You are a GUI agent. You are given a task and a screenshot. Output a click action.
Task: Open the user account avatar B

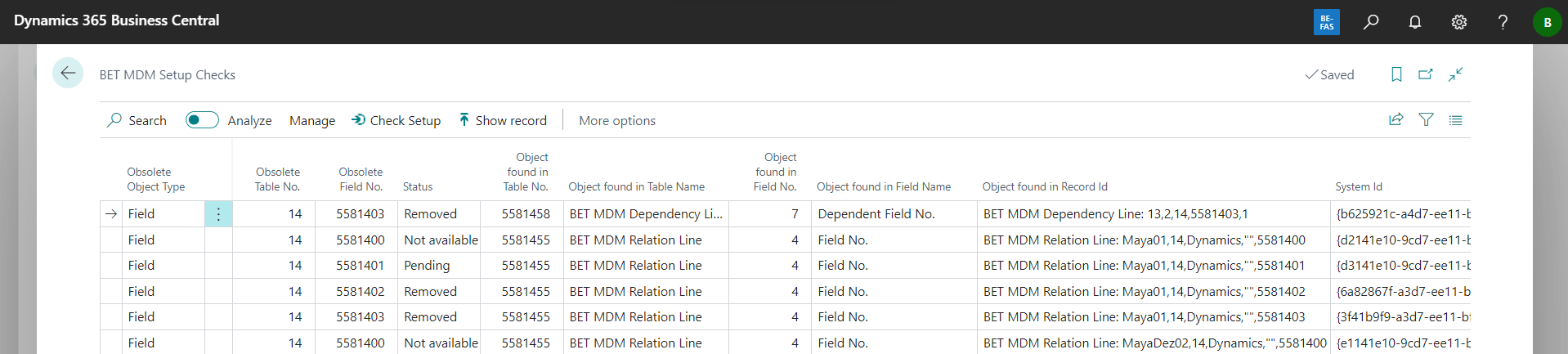pyautogui.click(x=1547, y=22)
